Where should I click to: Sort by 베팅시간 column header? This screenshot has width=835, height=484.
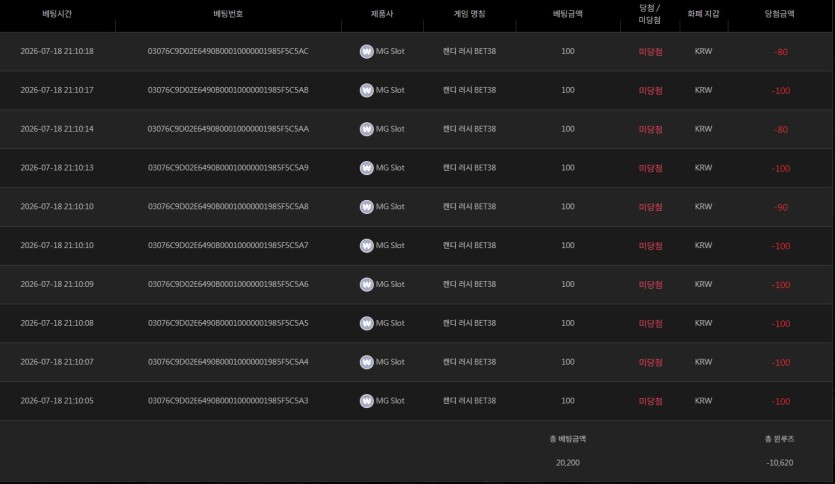coord(57,14)
